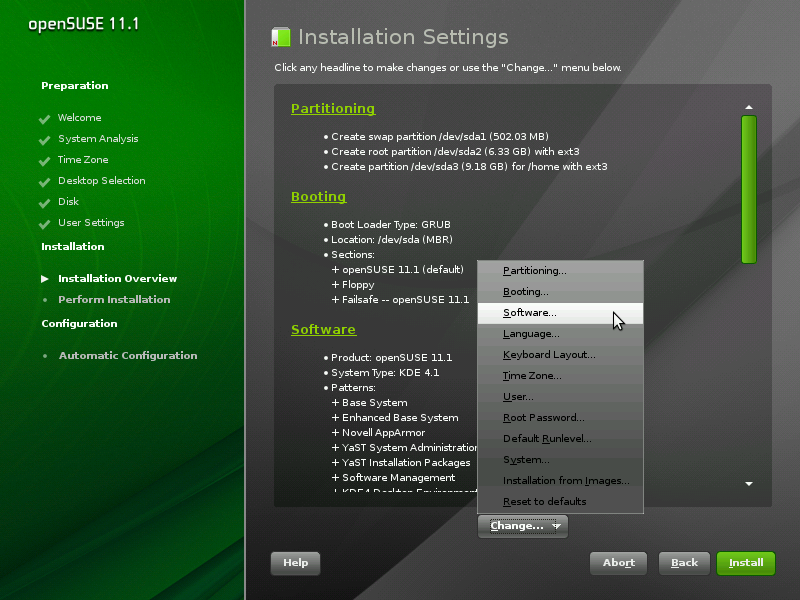Click the checkmark beside Desktop Selection
This screenshot has height=600, width=800.
[44, 182]
